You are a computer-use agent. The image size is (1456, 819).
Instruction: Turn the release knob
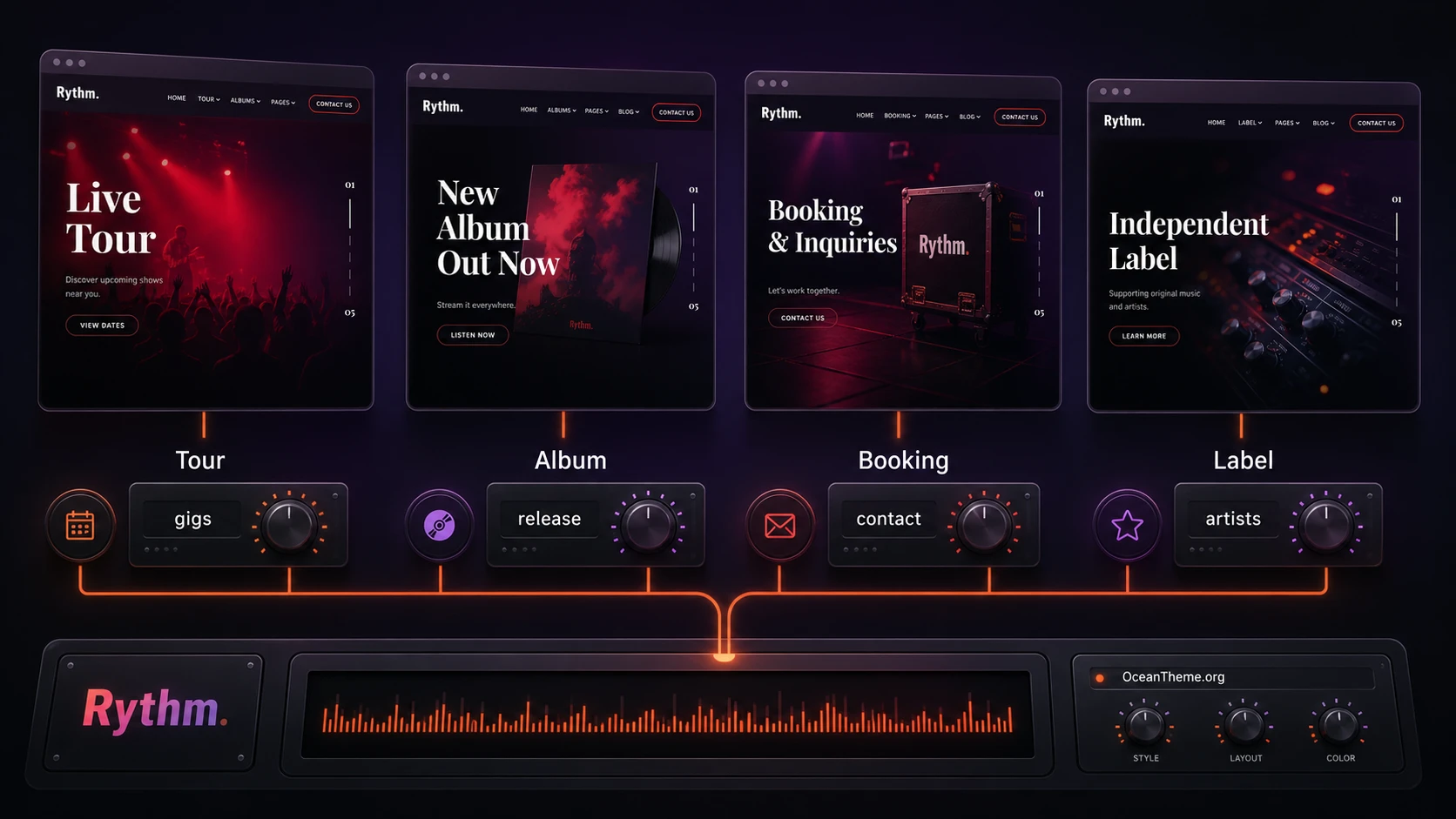(648, 525)
